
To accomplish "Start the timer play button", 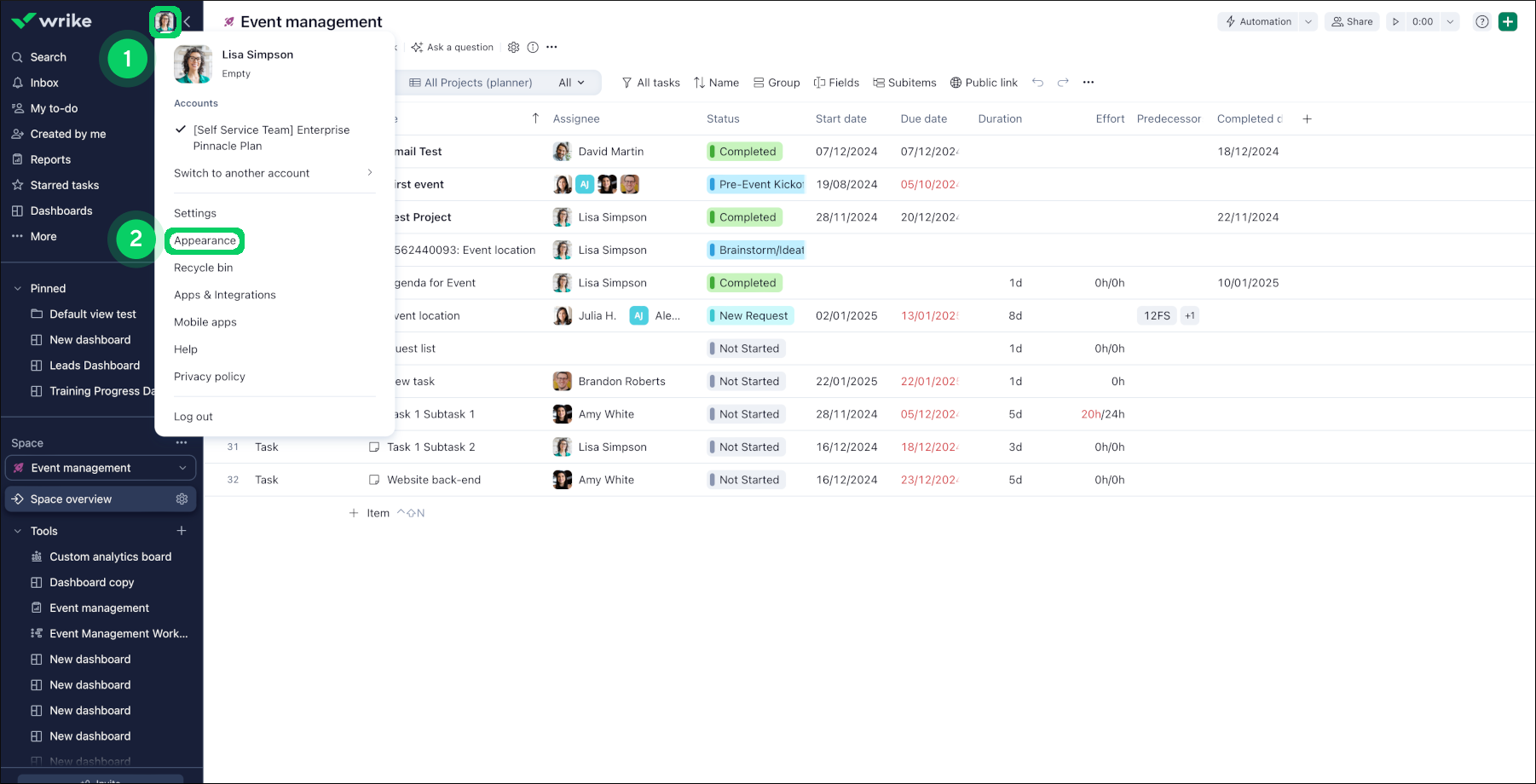I will click(1395, 22).
